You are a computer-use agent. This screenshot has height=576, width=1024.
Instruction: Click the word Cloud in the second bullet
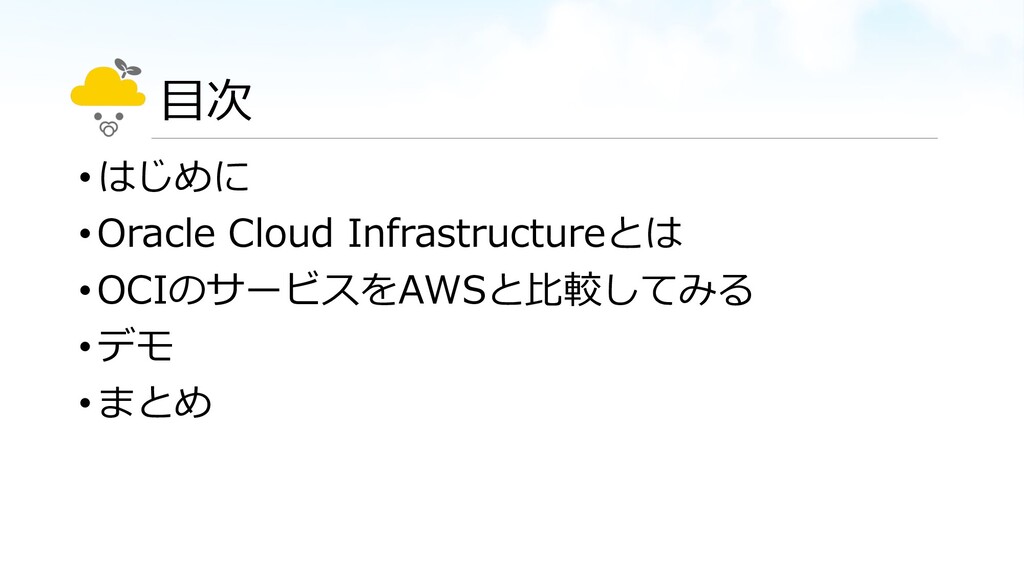[x=281, y=233]
